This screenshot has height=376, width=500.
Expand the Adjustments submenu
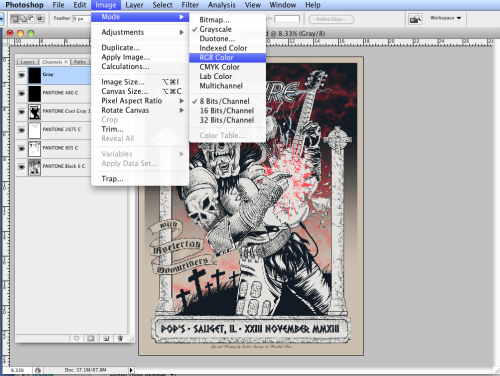(x=140, y=32)
